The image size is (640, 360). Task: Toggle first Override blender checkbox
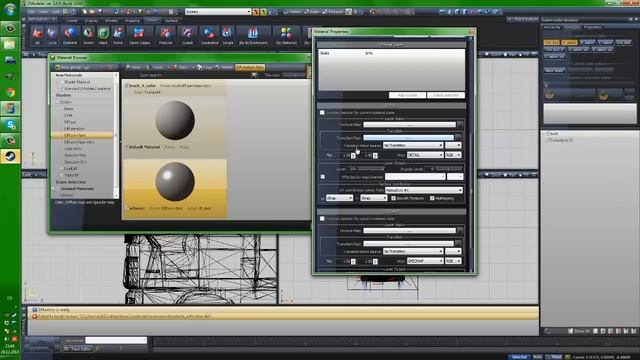coord(322,113)
